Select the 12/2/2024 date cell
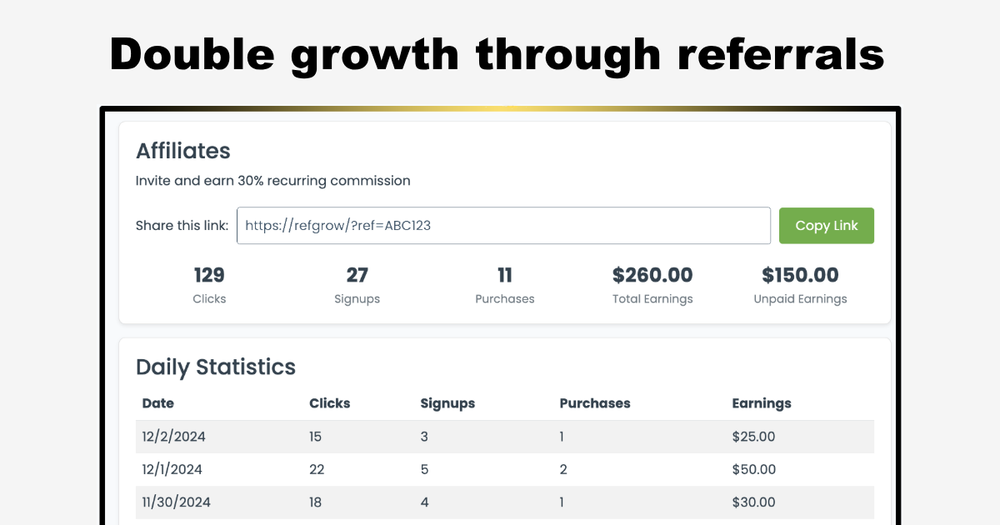Viewport: 1000px width, 525px height. [x=174, y=436]
